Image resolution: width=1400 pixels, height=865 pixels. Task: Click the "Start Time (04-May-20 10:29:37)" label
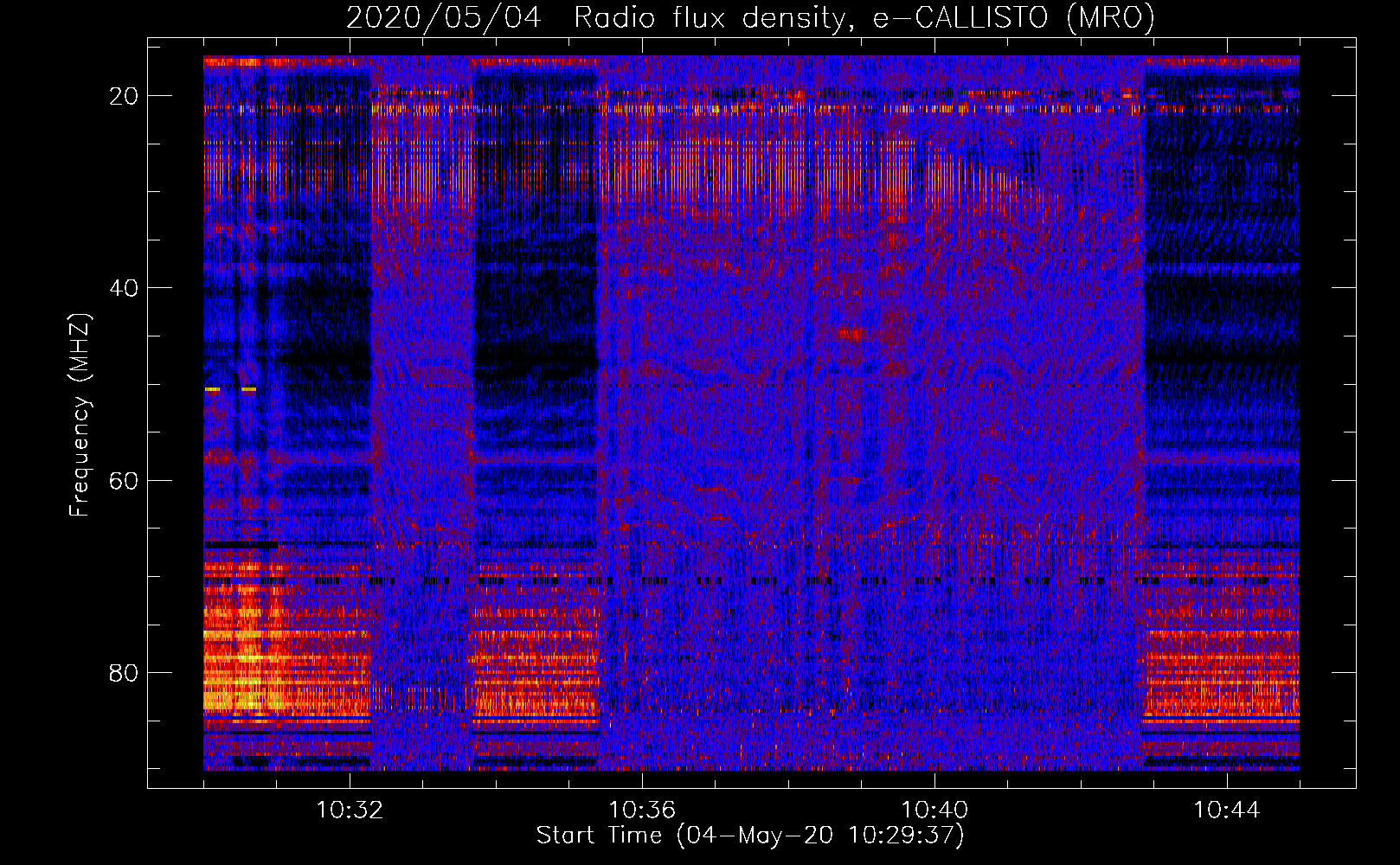point(750,836)
